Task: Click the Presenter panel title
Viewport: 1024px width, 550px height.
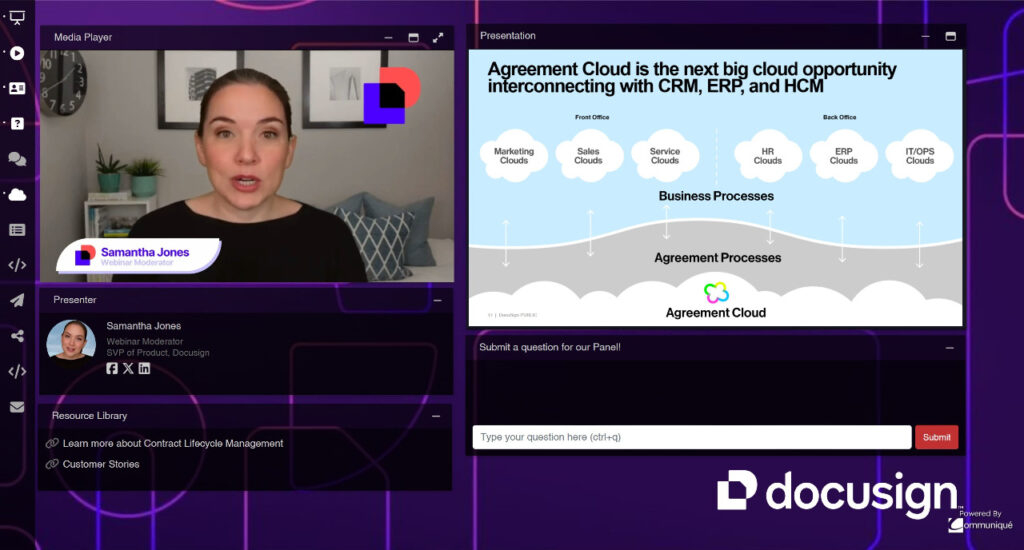Action: [x=74, y=300]
